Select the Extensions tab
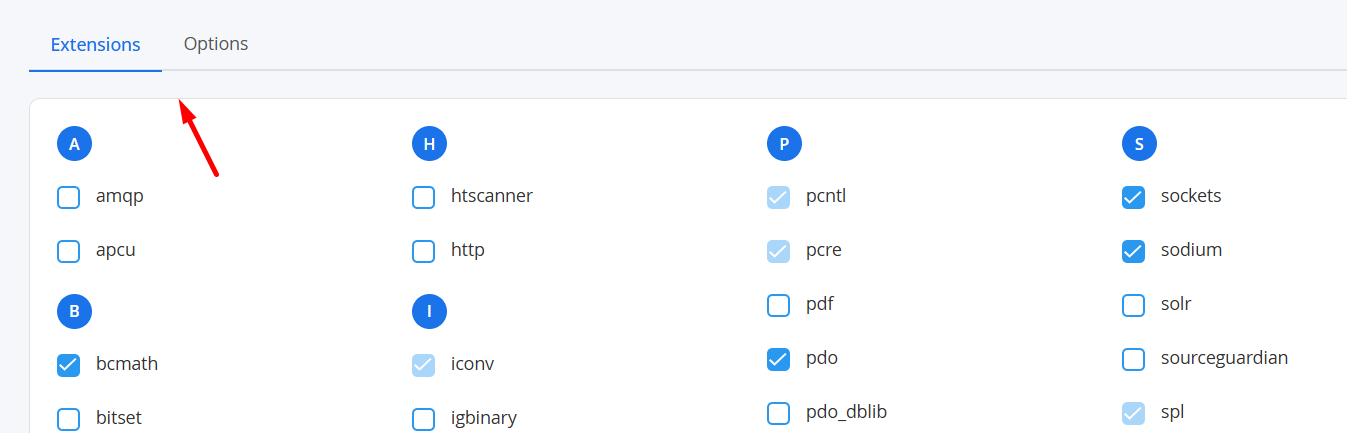 tap(96, 45)
